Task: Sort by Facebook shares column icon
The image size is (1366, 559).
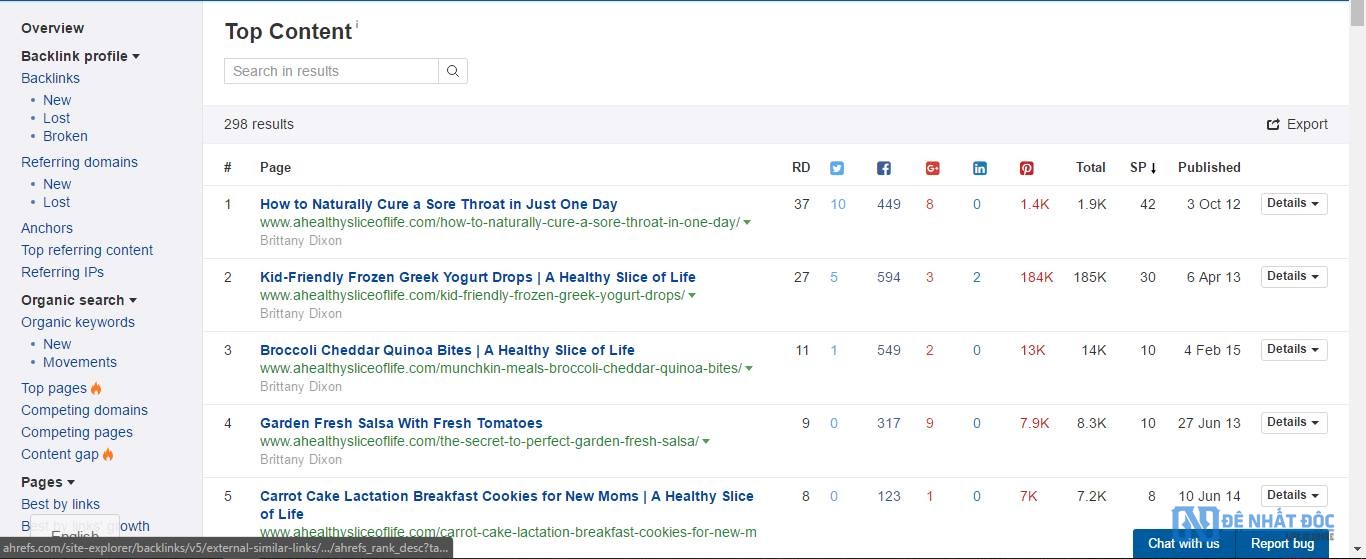Action: [x=884, y=168]
